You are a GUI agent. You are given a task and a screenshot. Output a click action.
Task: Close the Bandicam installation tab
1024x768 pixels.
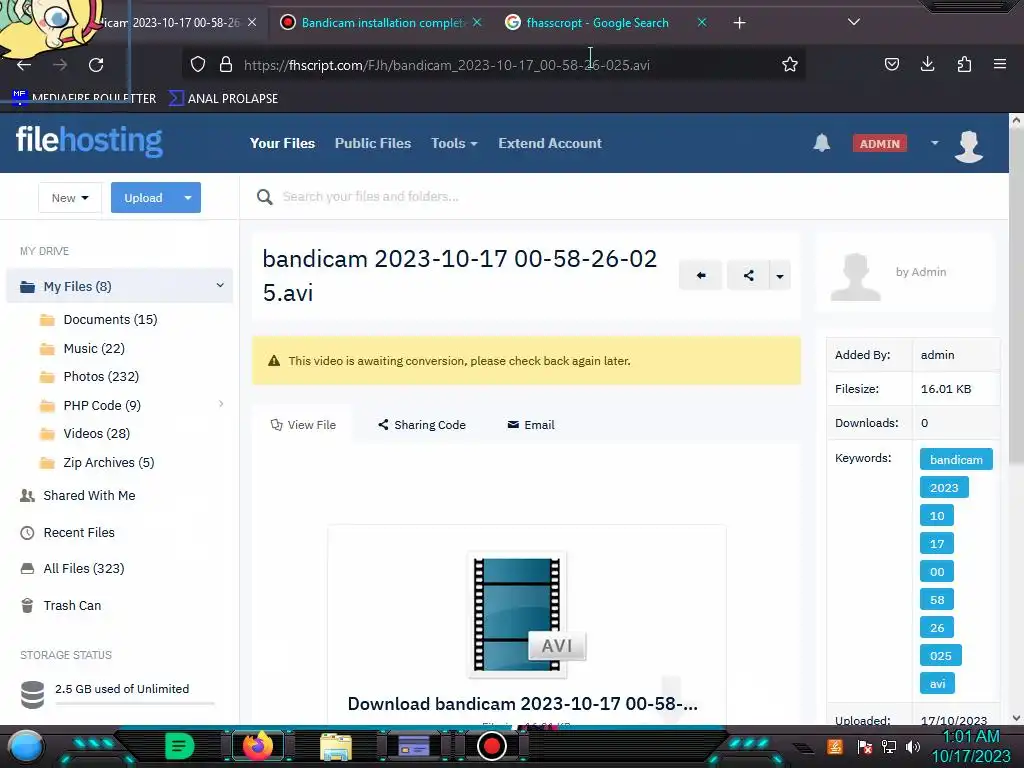coord(477,22)
